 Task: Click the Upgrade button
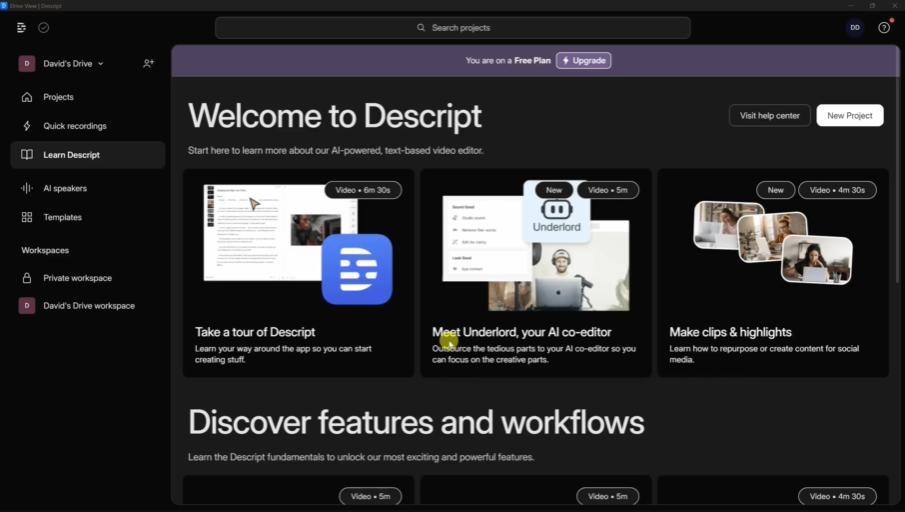[584, 61]
